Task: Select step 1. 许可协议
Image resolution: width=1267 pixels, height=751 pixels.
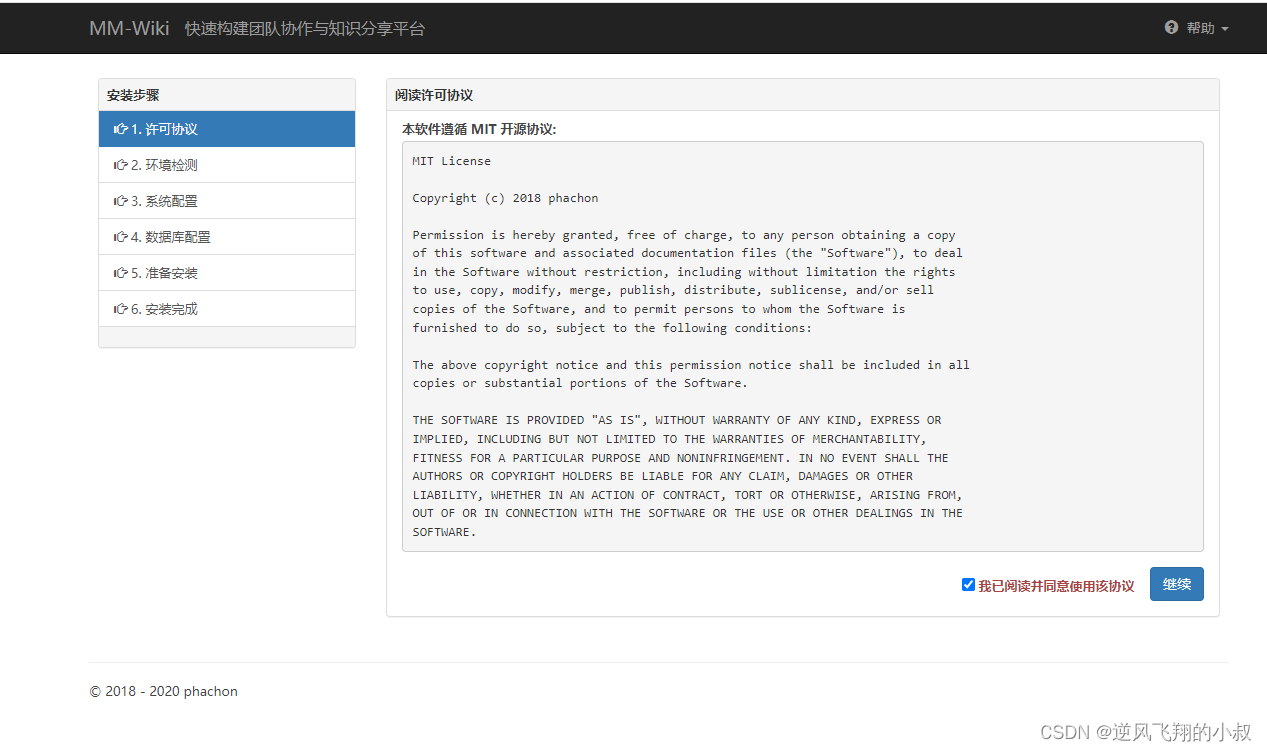Action: pyautogui.click(x=227, y=129)
